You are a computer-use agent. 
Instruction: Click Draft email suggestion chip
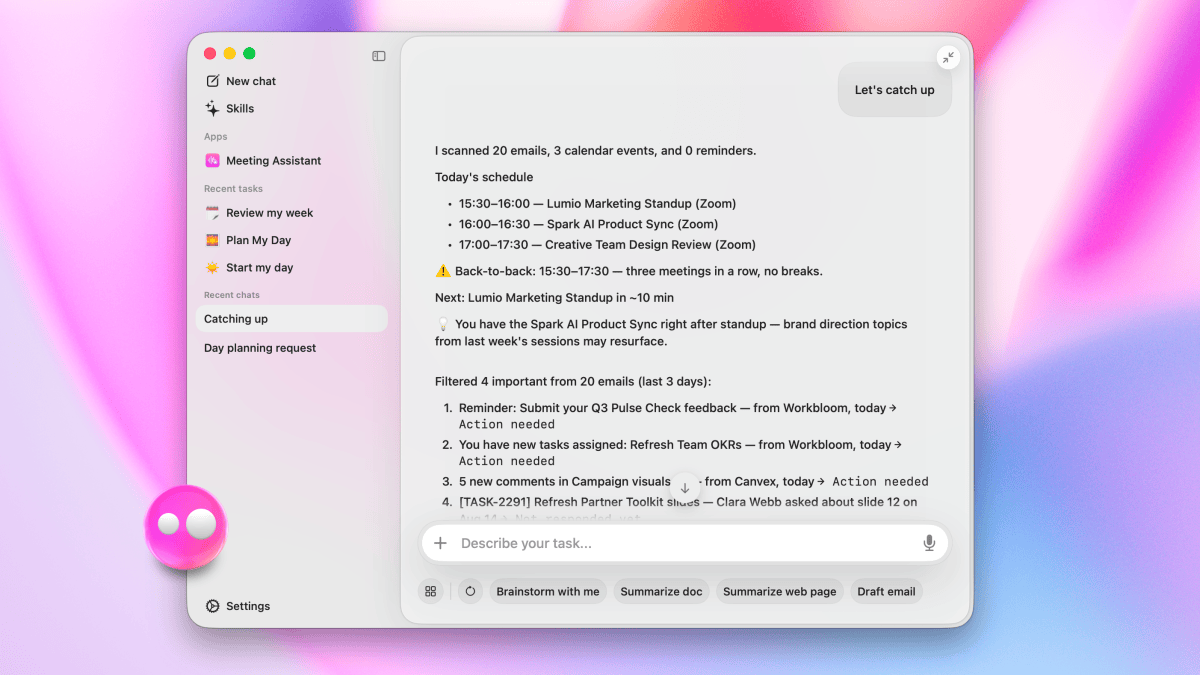point(886,591)
